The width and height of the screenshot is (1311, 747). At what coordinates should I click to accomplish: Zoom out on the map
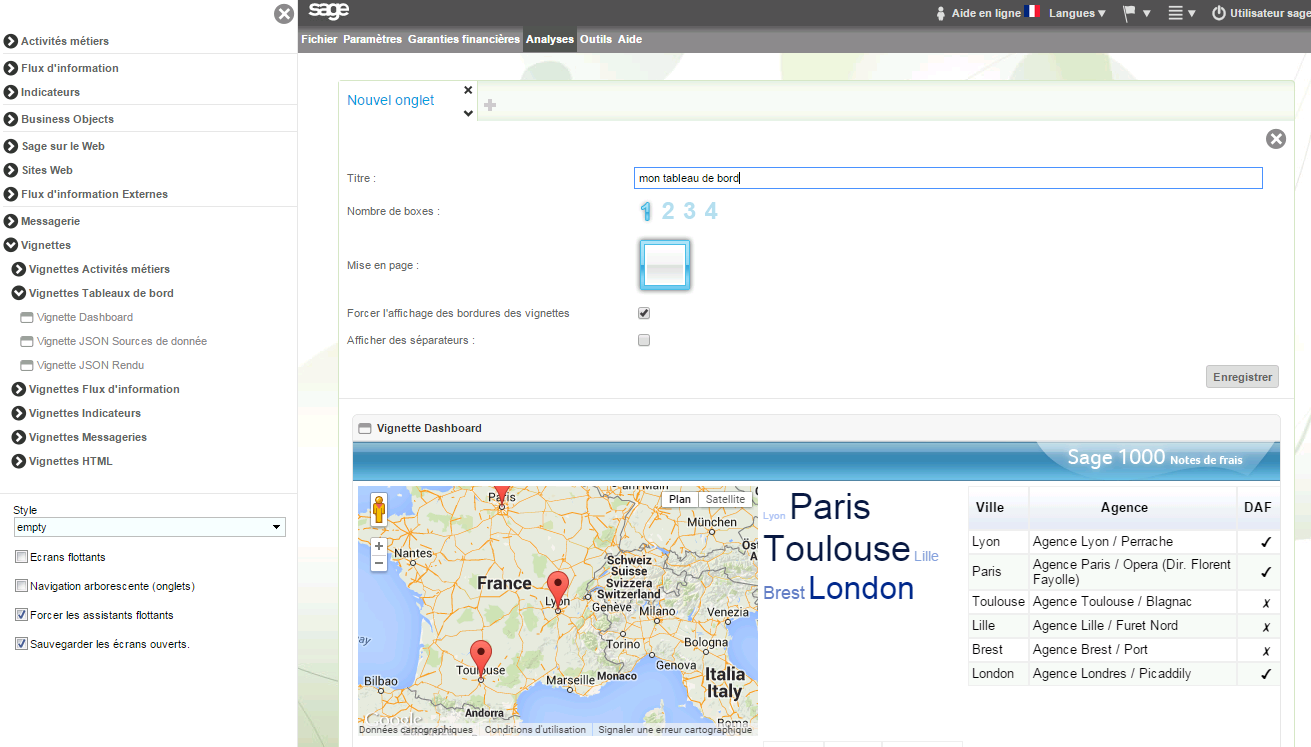click(379, 563)
